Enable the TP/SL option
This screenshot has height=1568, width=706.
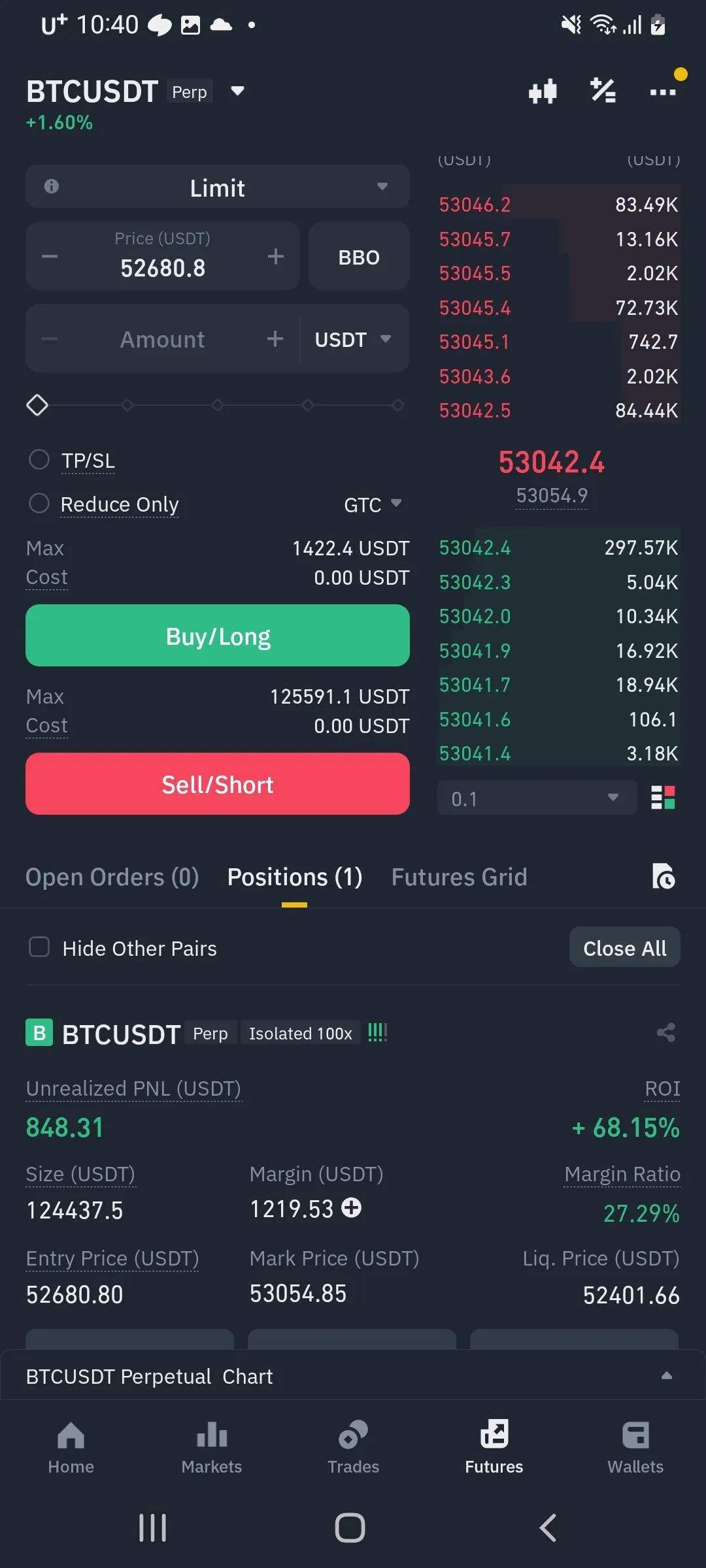click(39, 460)
